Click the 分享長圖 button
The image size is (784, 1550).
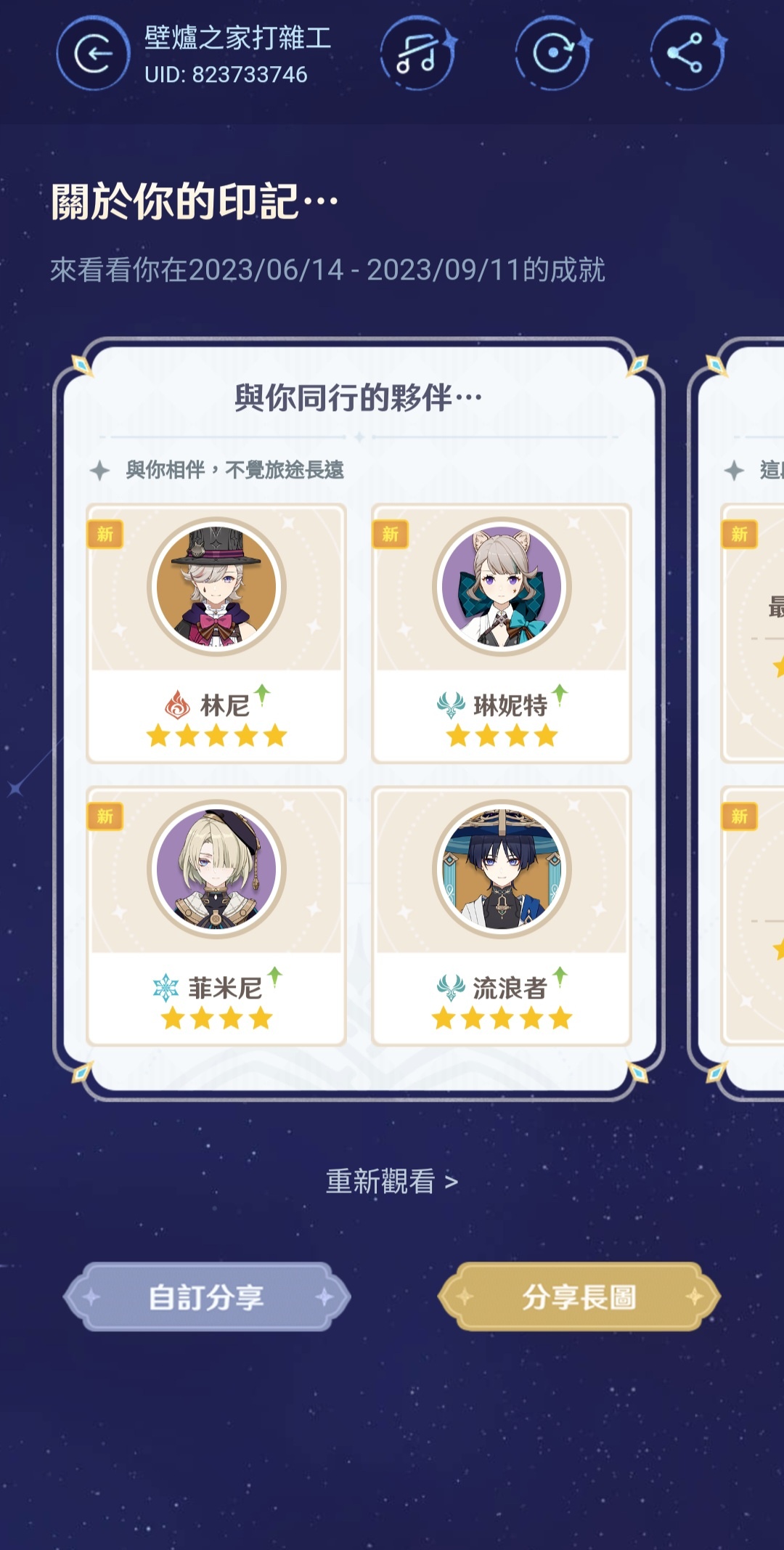coord(579,1297)
